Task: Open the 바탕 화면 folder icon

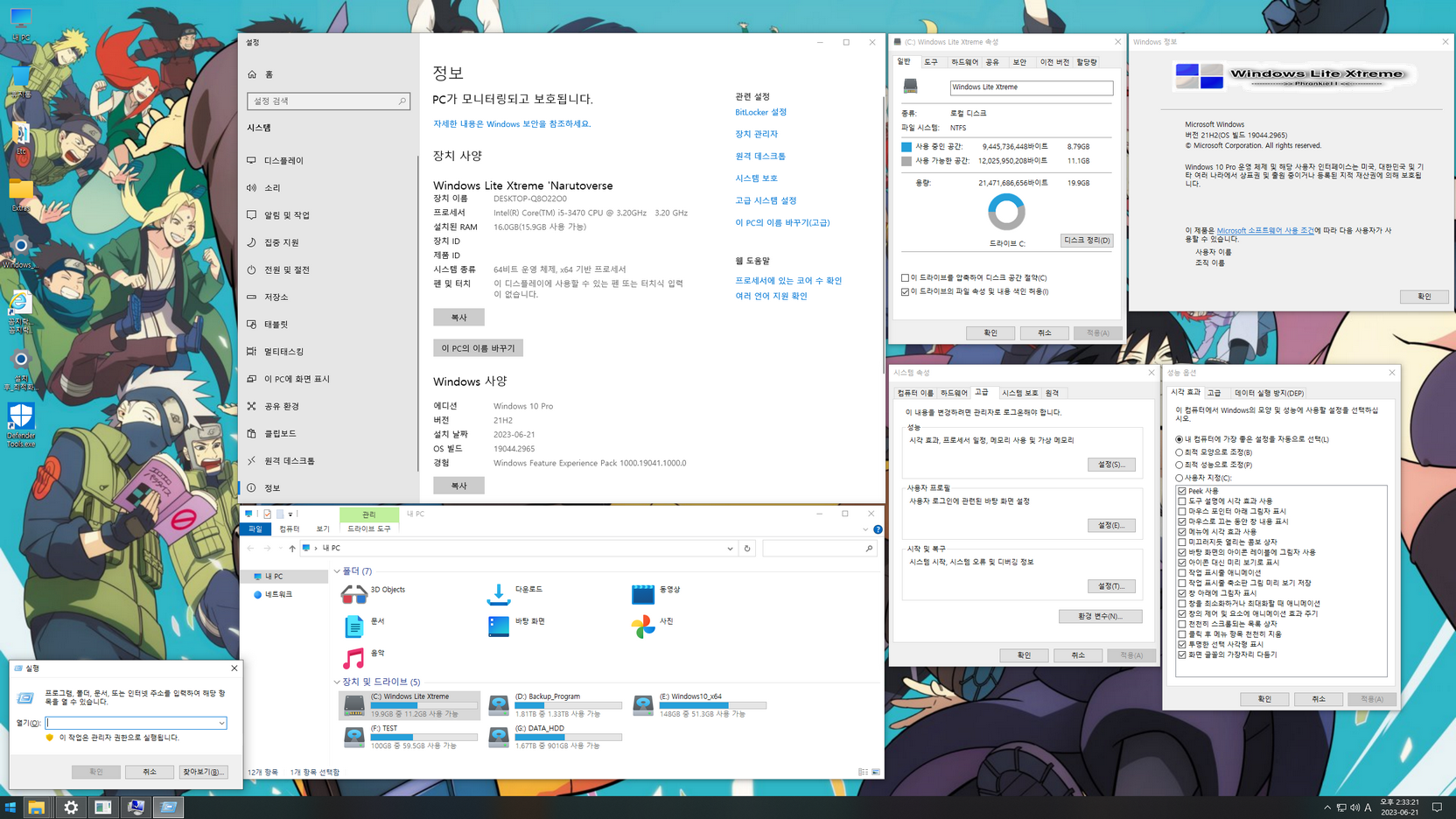Action: (x=498, y=626)
